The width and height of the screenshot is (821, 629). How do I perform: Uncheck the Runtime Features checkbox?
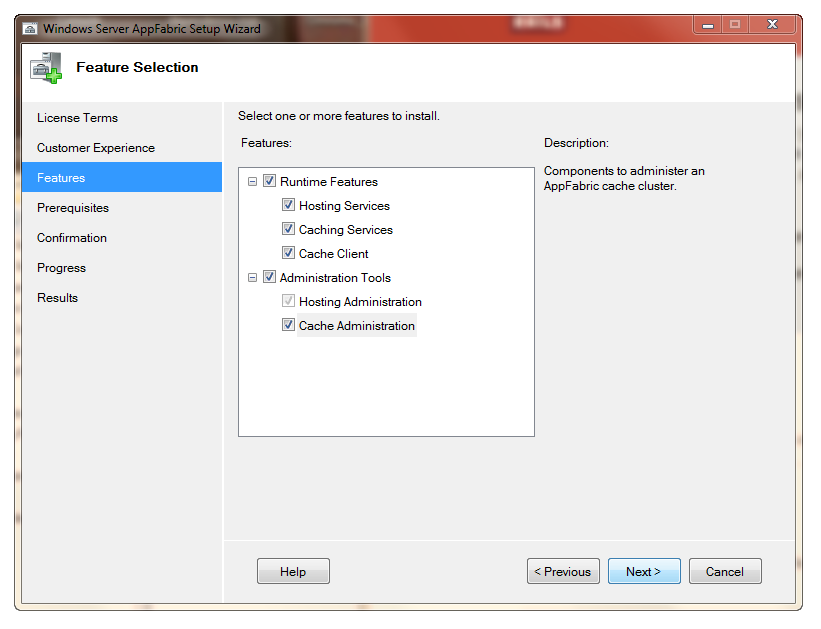pyautogui.click(x=268, y=181)
